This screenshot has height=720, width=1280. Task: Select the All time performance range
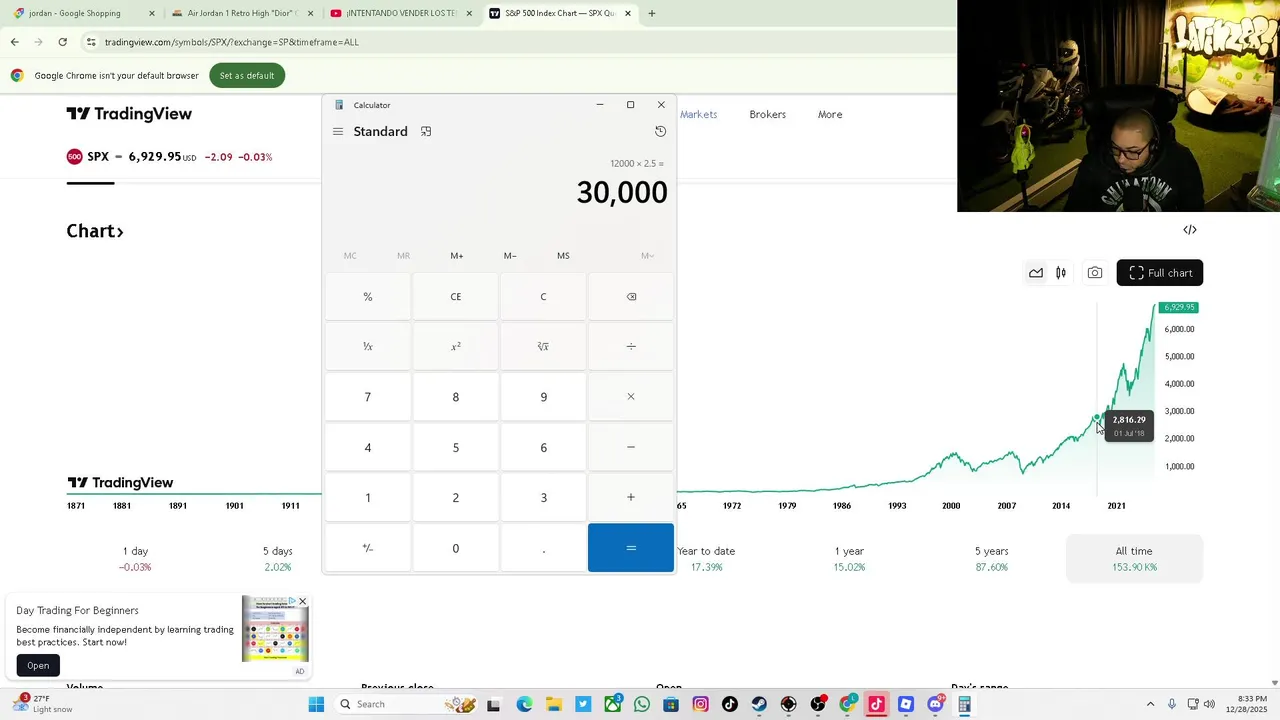[x=1134, y=558]
